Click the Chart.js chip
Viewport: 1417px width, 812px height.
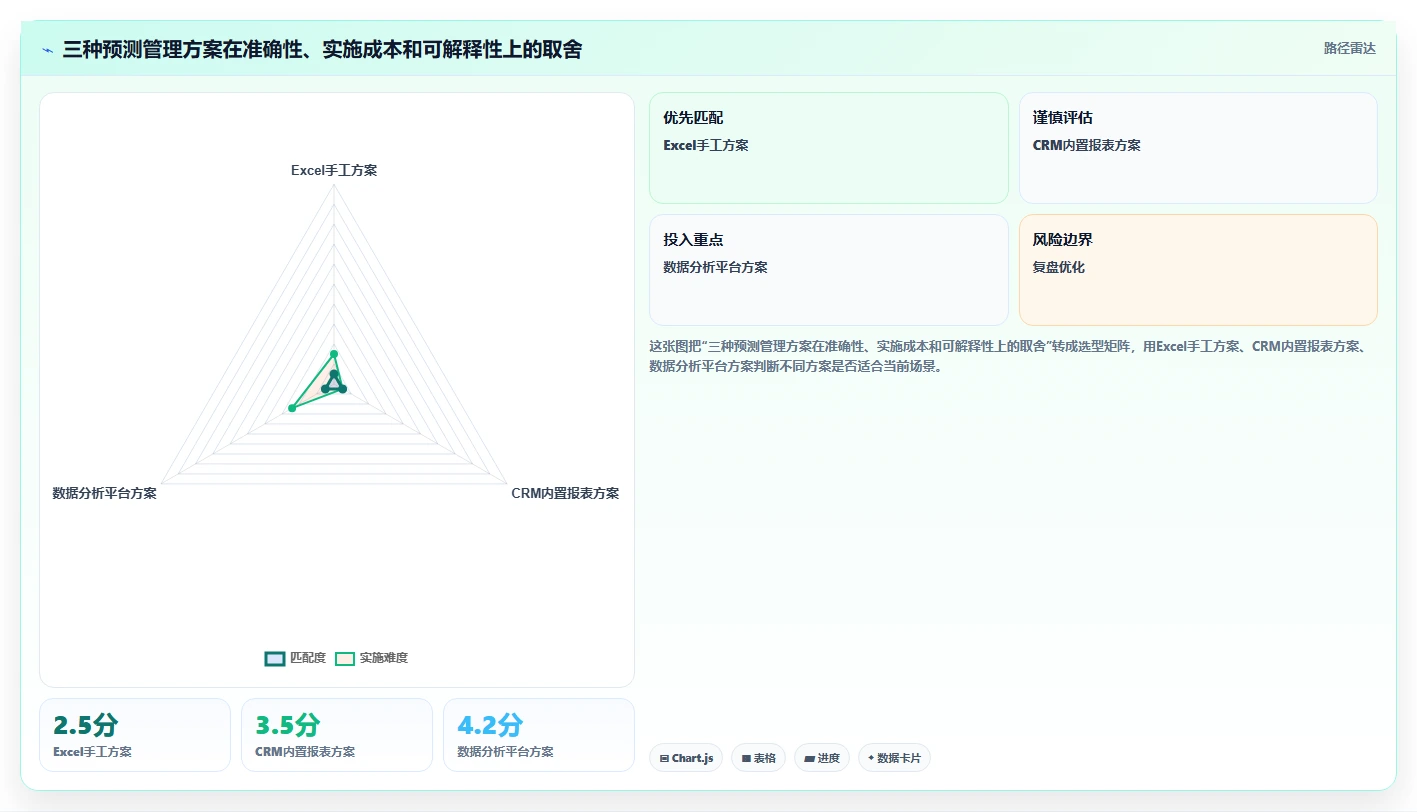point(686,758)
